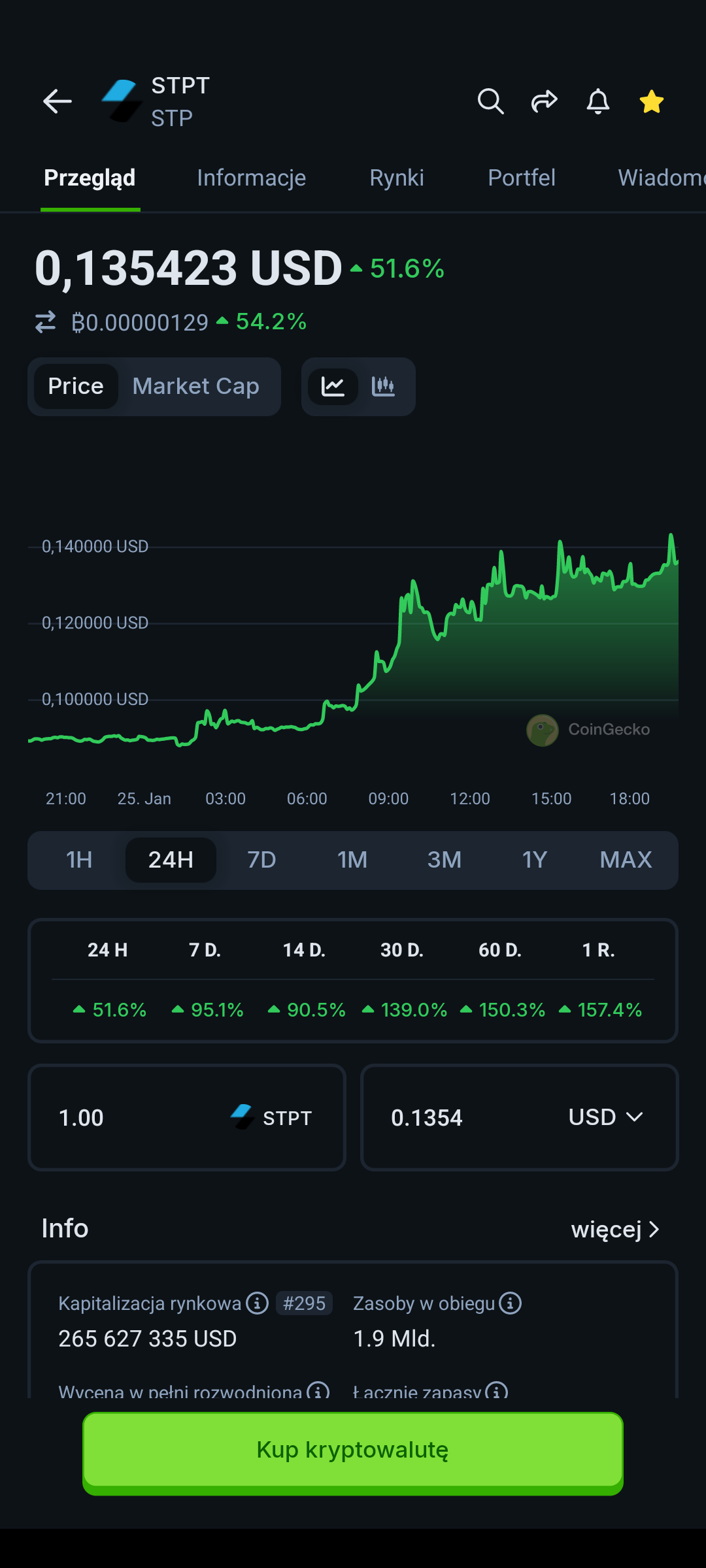The width and height of the screenshot is (706, 1568).
Task: Select the Price chart toggle
Action: pyautogui.click(x=76, y=387)
